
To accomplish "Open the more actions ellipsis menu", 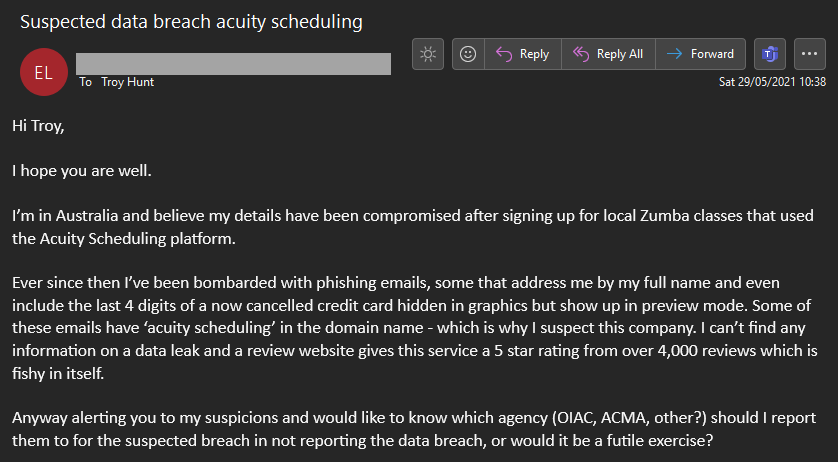I will point(810,54).
